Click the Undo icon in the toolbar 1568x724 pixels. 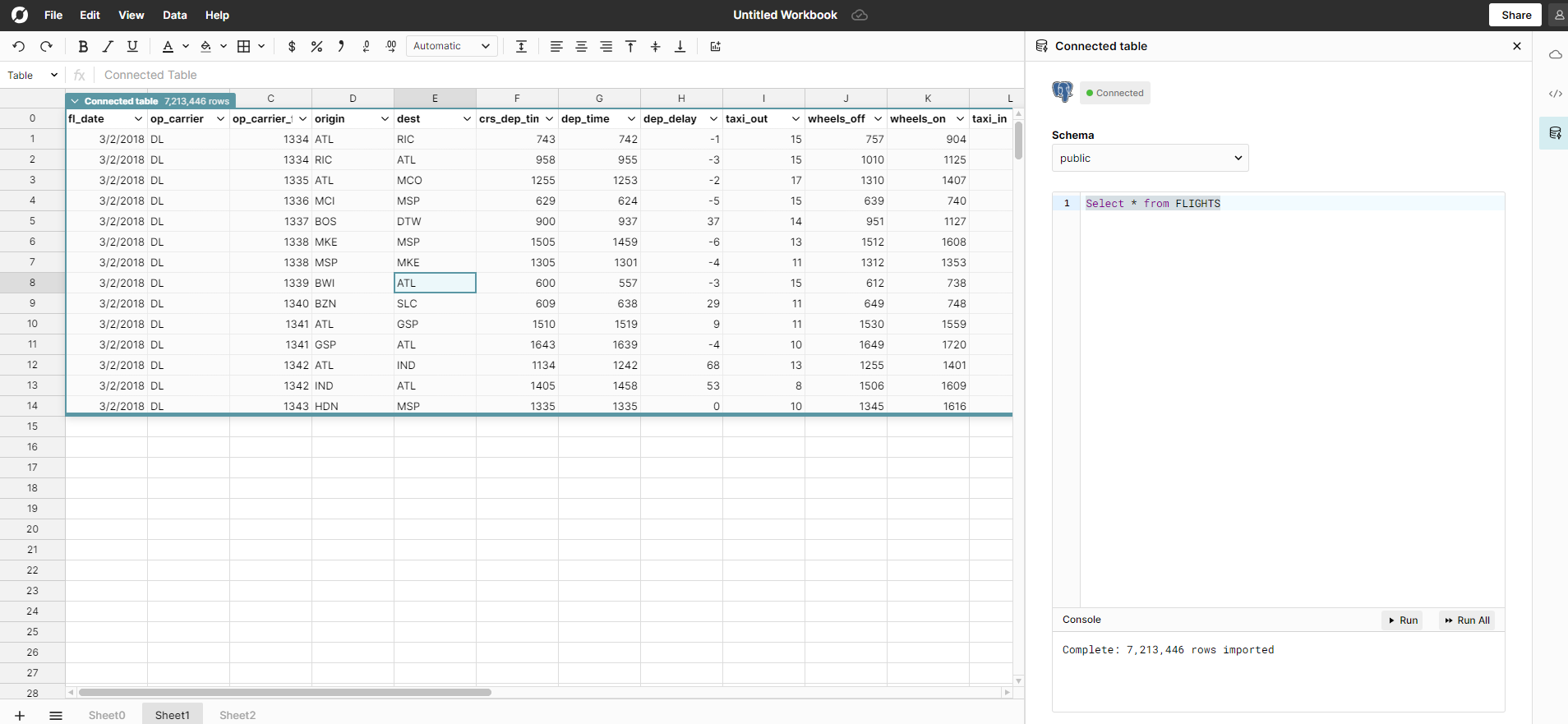[19, 47]
